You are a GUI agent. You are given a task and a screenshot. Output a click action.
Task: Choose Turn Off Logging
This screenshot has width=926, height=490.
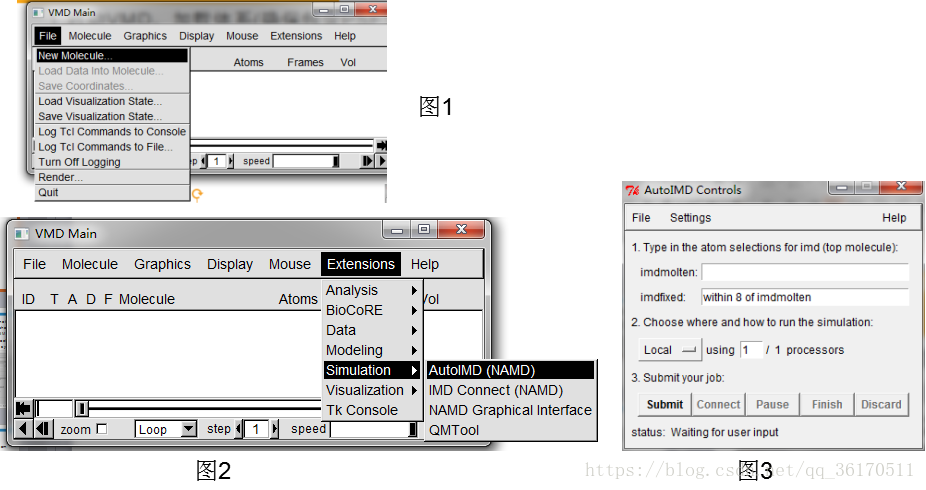(x=112, y=162)
